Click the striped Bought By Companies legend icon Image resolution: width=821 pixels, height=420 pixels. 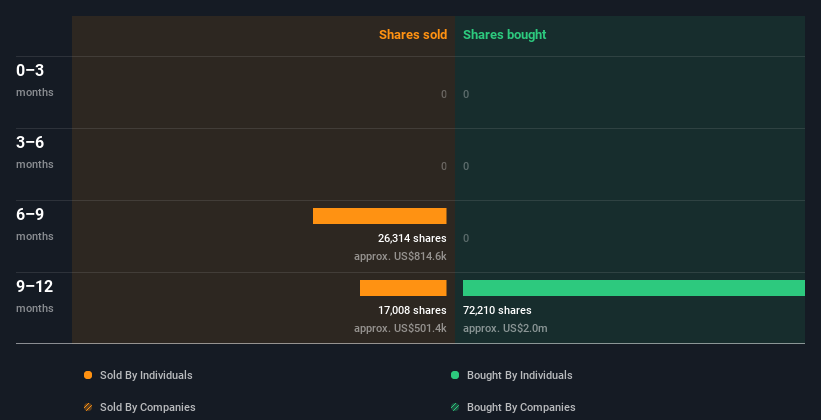(455, 407)
